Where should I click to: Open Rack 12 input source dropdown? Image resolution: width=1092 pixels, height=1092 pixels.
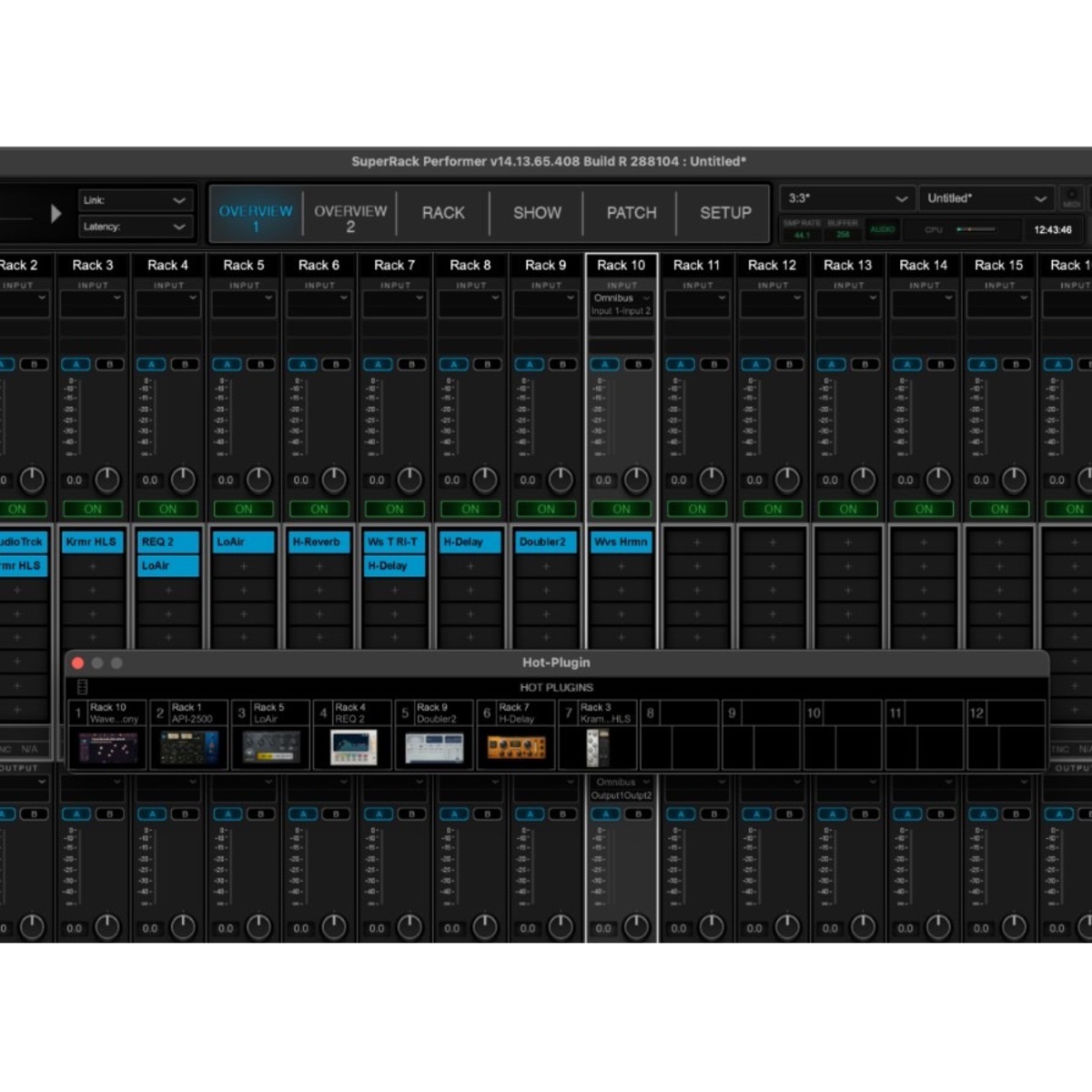point(773,304)
